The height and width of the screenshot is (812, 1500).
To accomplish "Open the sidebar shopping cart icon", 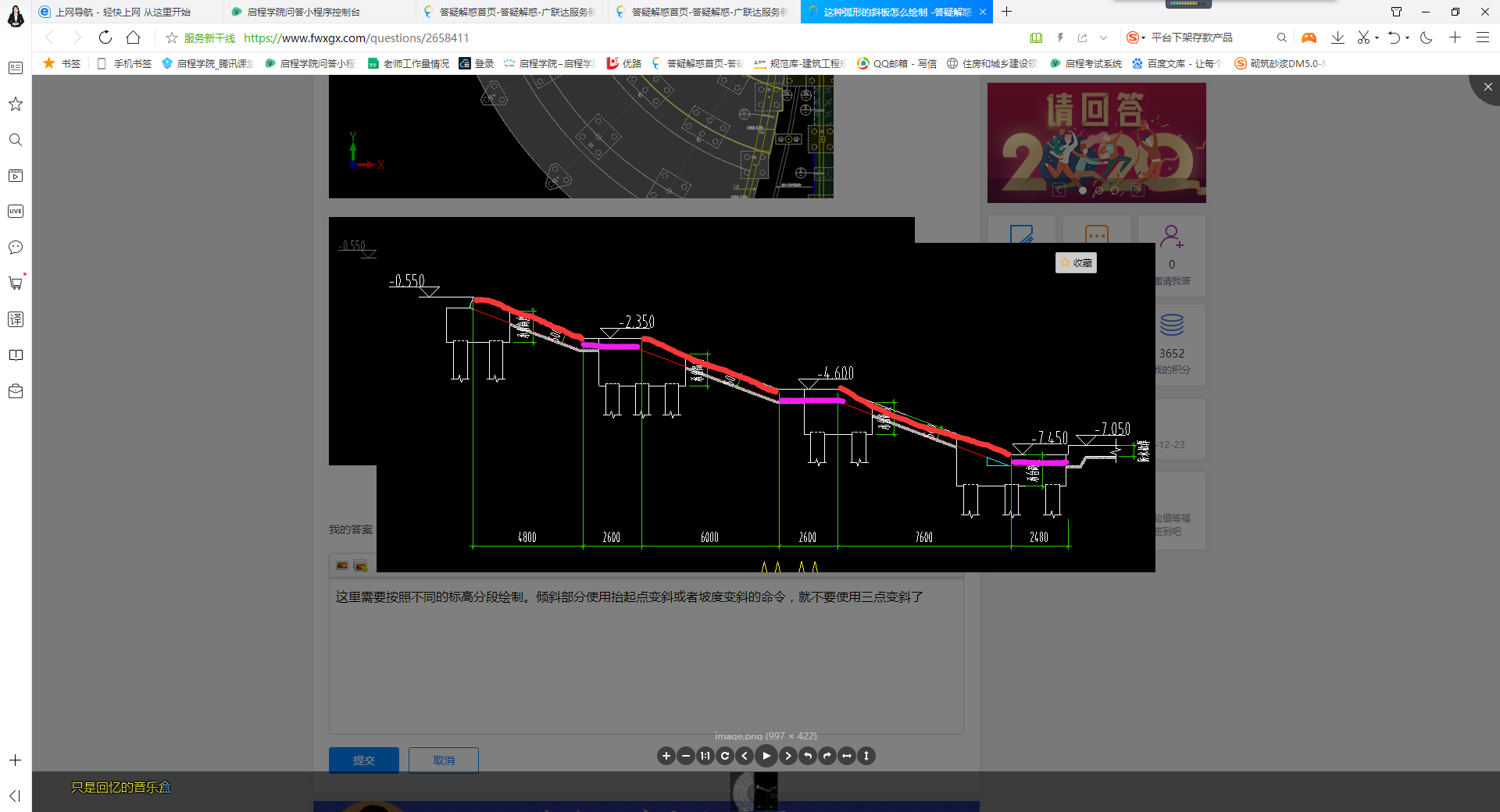I will point(16,283).
